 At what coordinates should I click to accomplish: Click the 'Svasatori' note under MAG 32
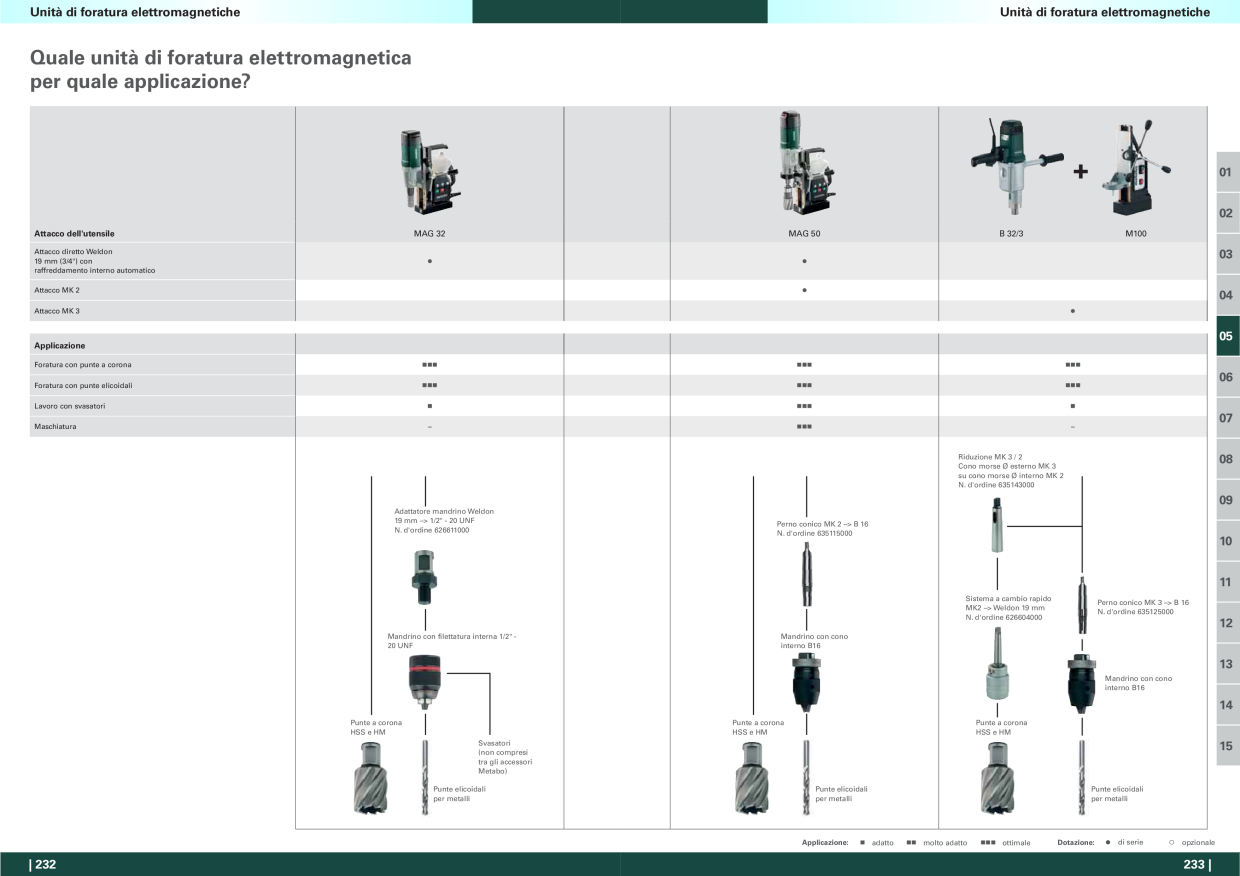pyautogui.click(x=505, y=757)
